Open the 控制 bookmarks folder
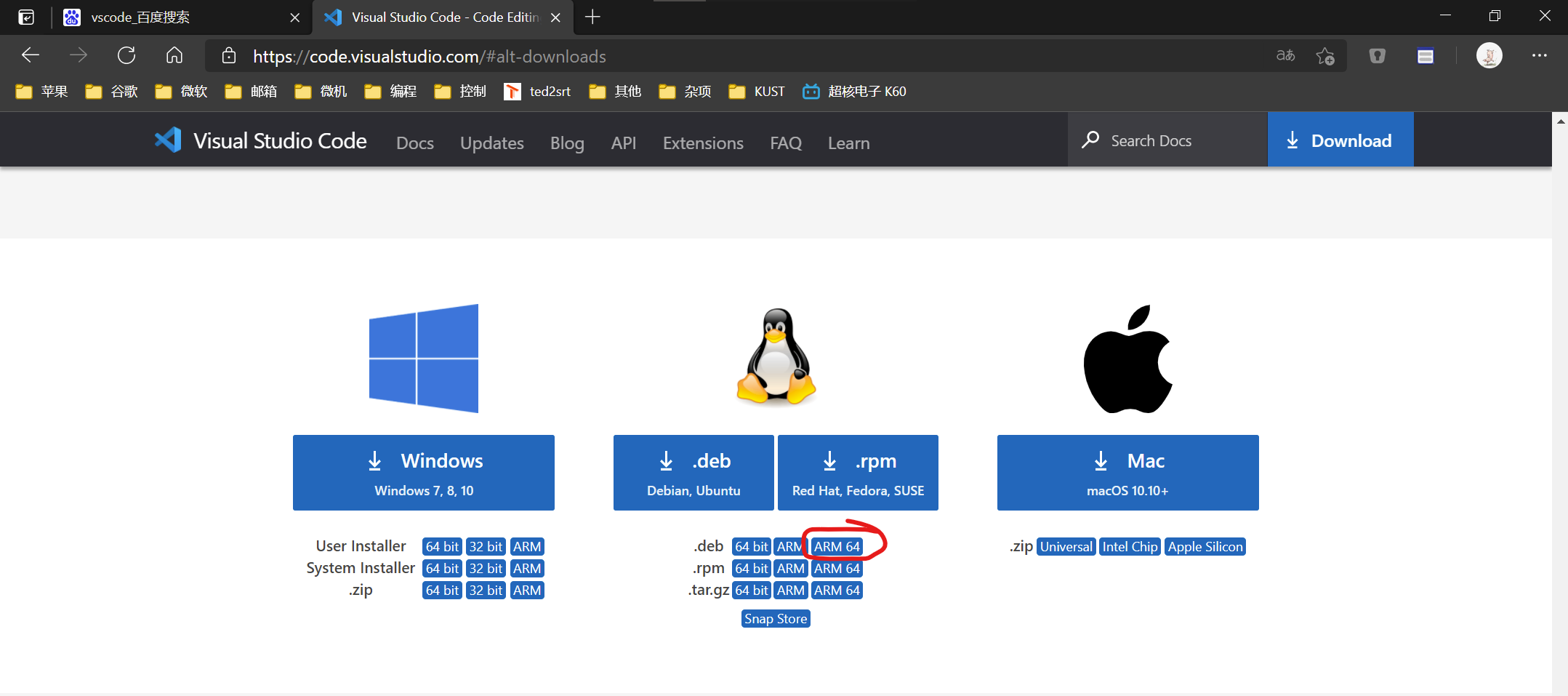 (x=460, y=92)
